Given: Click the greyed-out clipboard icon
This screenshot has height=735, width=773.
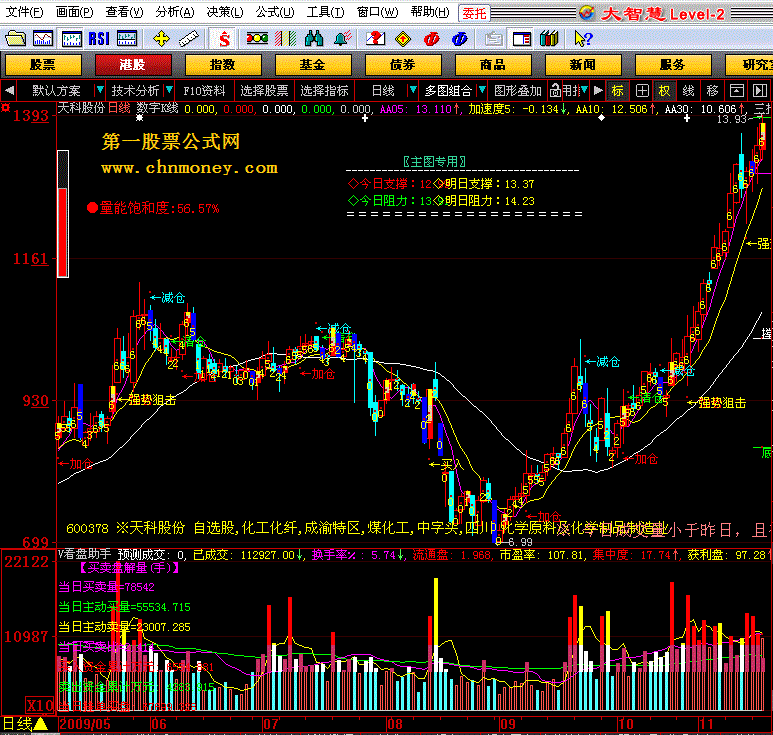Looking at the screenshot, I should pyautogui.click(x=493, y=38).
